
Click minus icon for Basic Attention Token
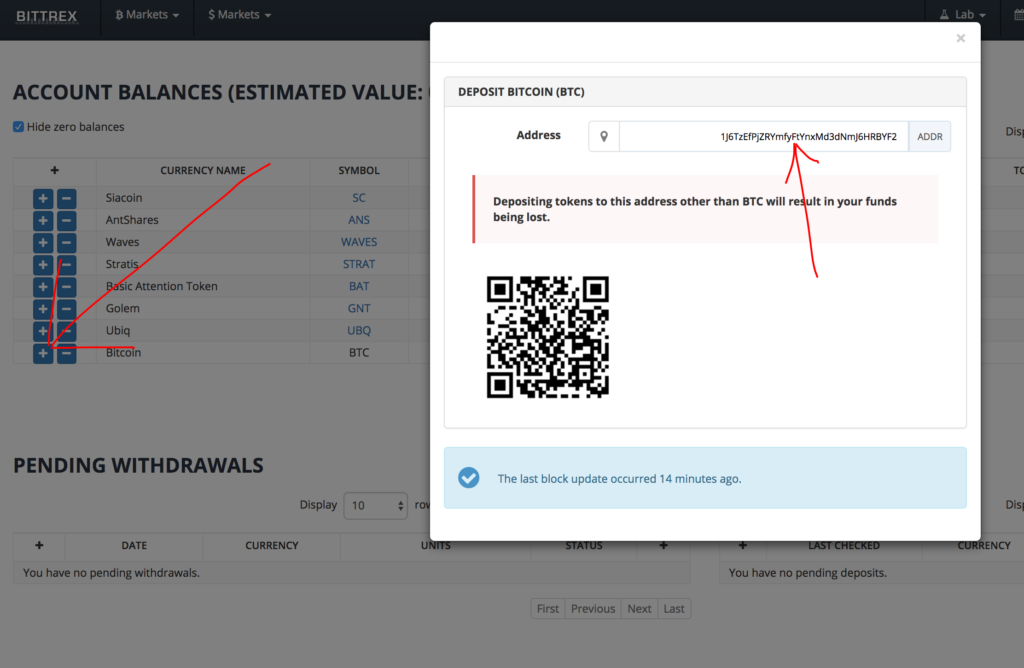point(67,287)
